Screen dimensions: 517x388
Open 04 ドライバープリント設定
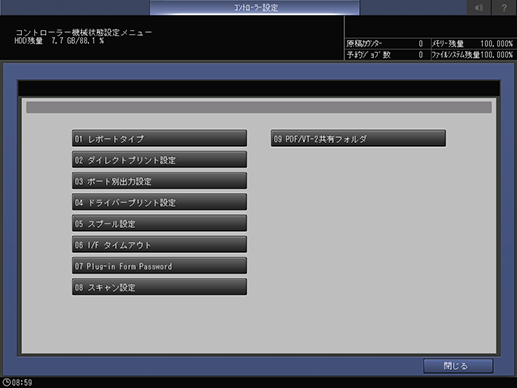(159, 202)
